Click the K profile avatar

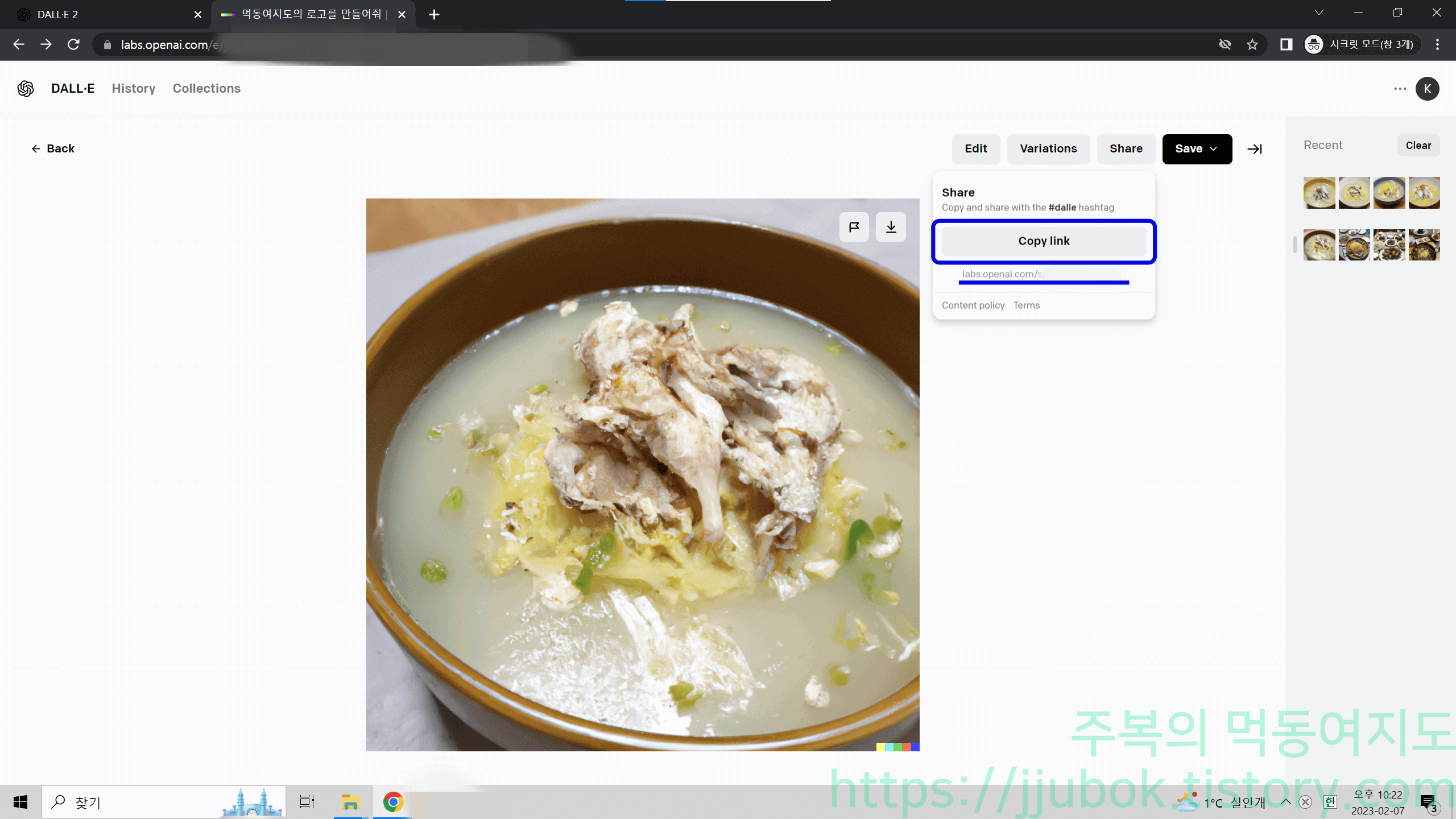1428,89
